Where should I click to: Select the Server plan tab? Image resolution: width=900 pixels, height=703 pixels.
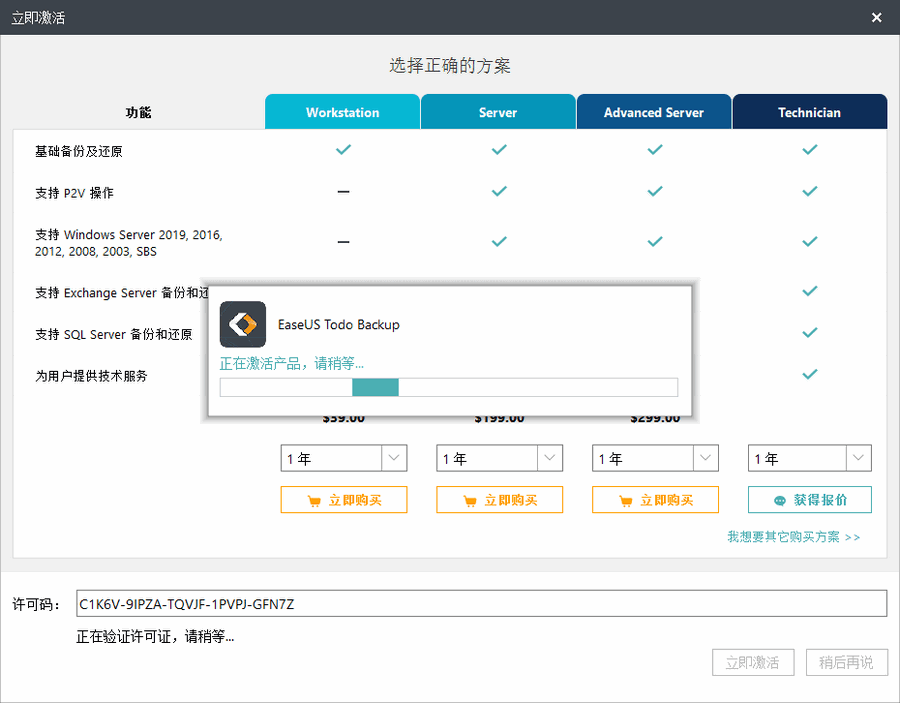(498, 112)
